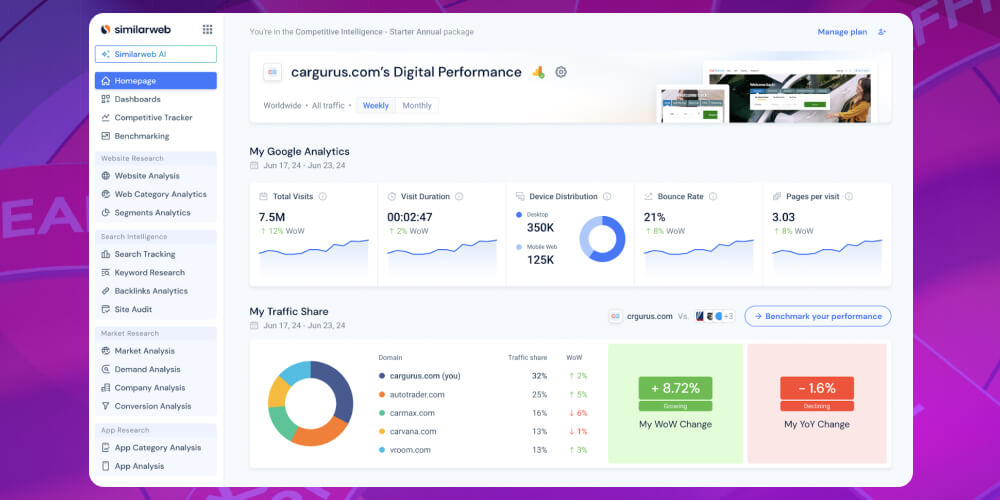Click Visit Duration info icon
The image size is (1000, 500).
click(459, 196)
